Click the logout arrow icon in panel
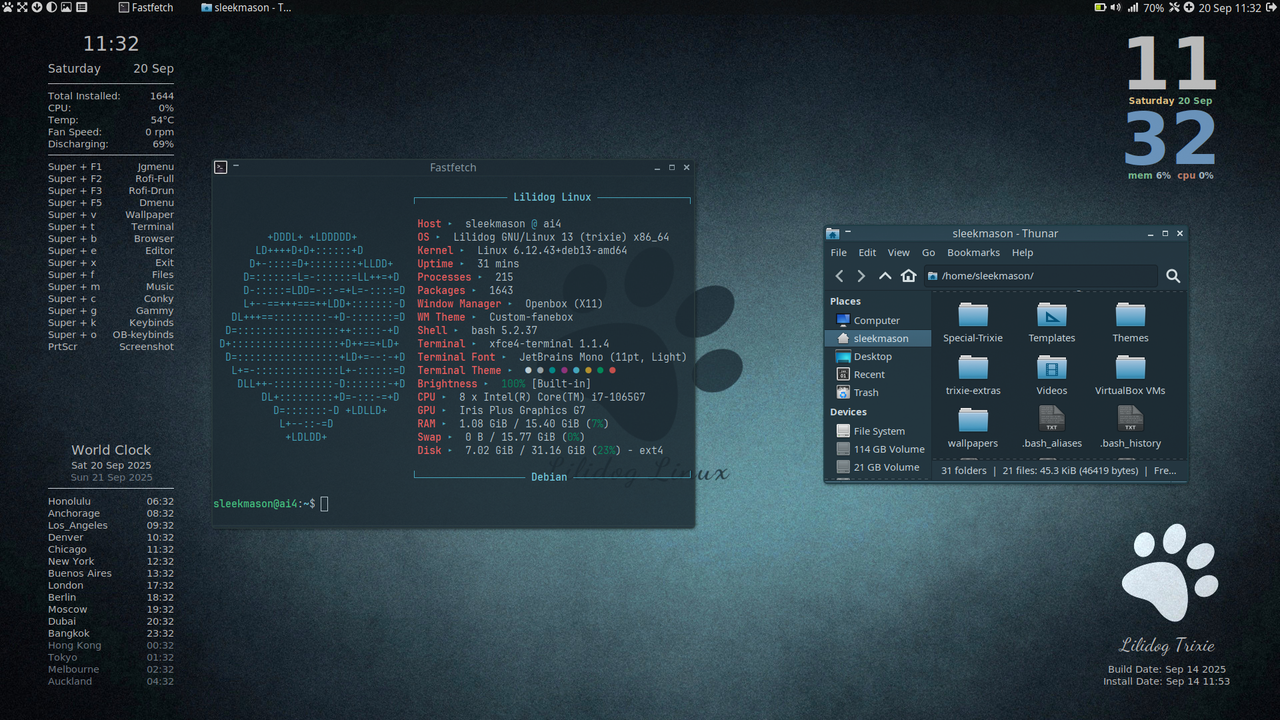This screenshot has height=720, width=1280. click(1271, 7)
